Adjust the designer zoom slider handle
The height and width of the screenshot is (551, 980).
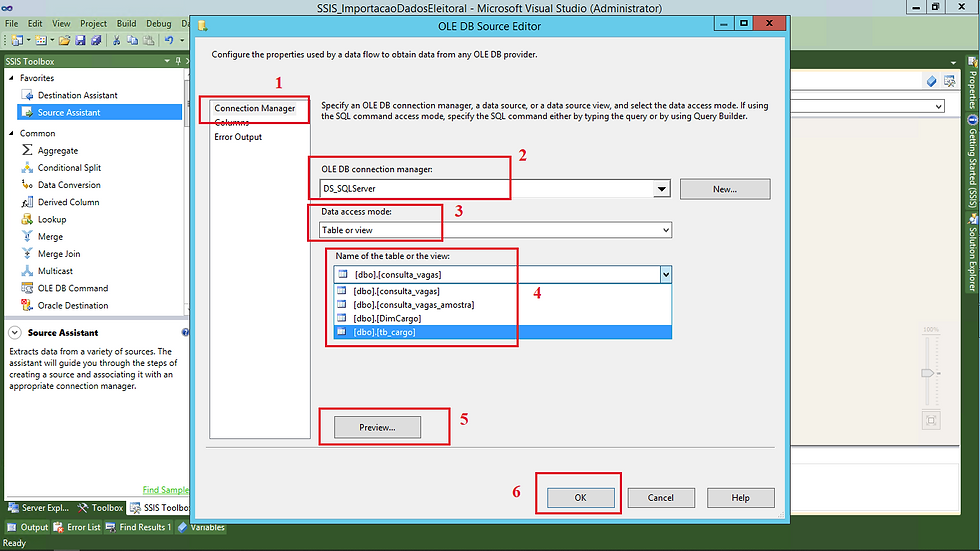(928, 373)
